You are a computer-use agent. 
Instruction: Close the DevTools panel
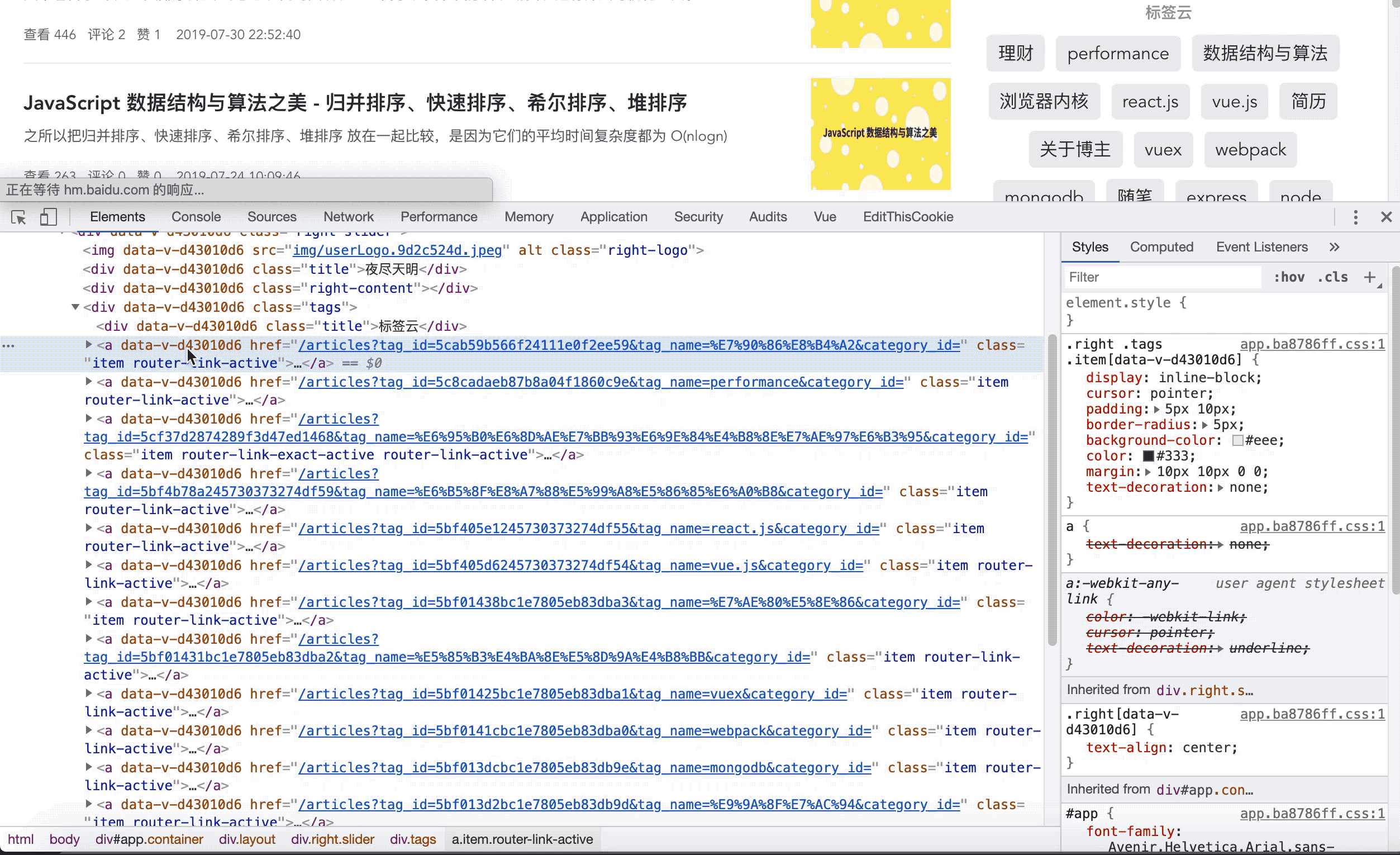1388,217
